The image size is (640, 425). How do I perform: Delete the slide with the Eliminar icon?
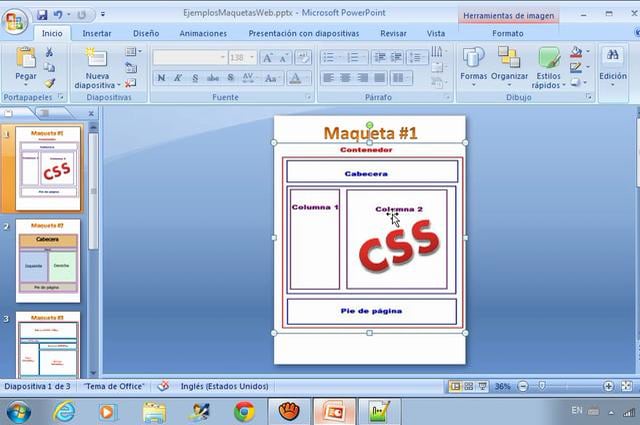tap(131, 83)
